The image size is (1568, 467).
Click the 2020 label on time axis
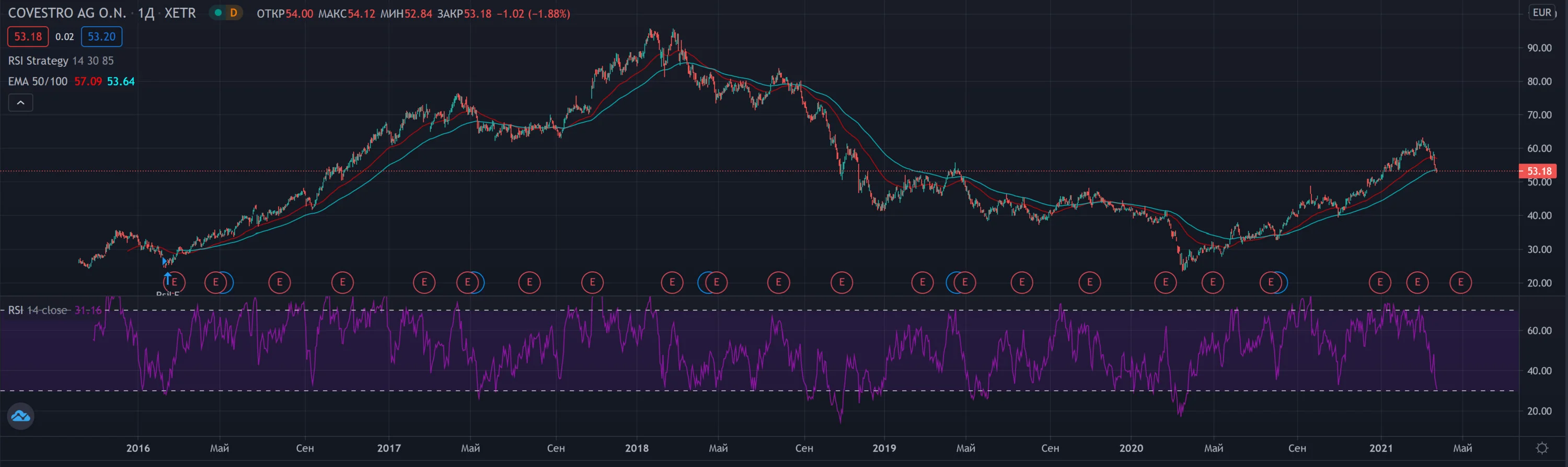[1132, 448]
